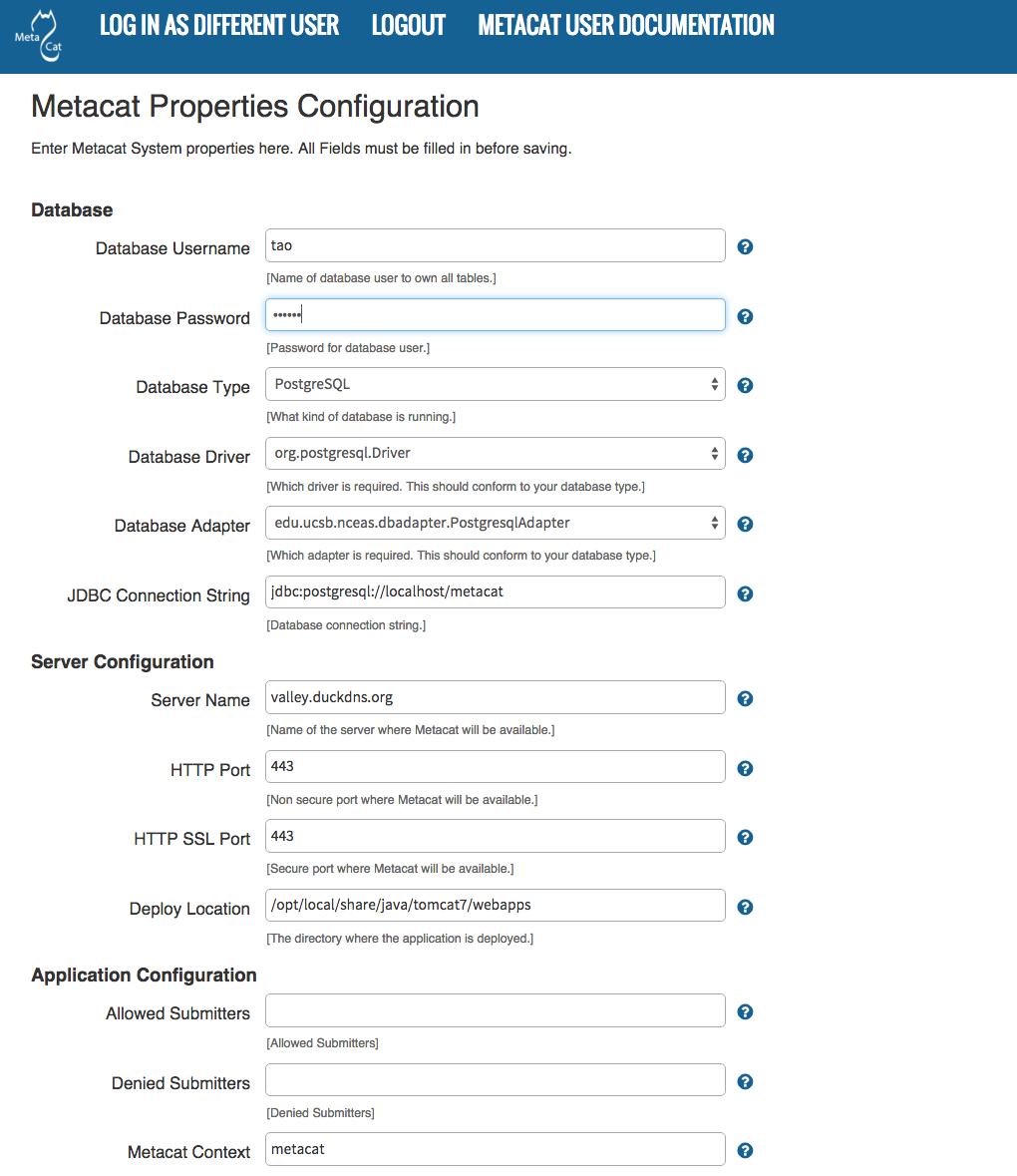This screenshot has width=1017, height=1176.
Task: Show help for HTTP Port field
Action: click(x=745, y=768)
